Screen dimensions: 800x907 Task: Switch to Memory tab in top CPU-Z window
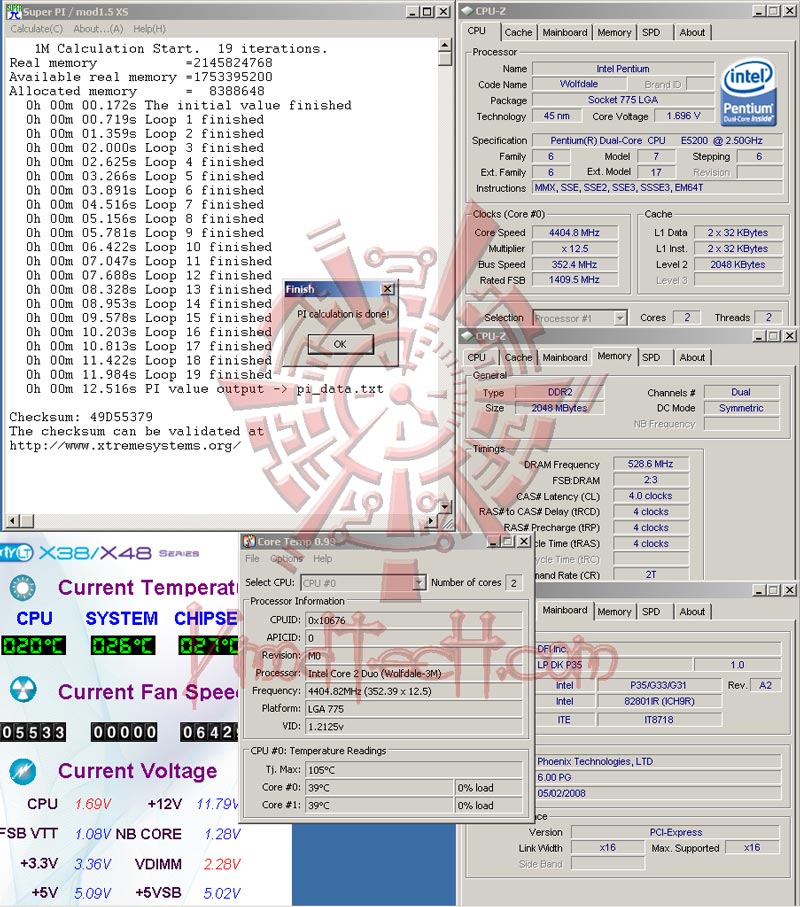(614, 33)
